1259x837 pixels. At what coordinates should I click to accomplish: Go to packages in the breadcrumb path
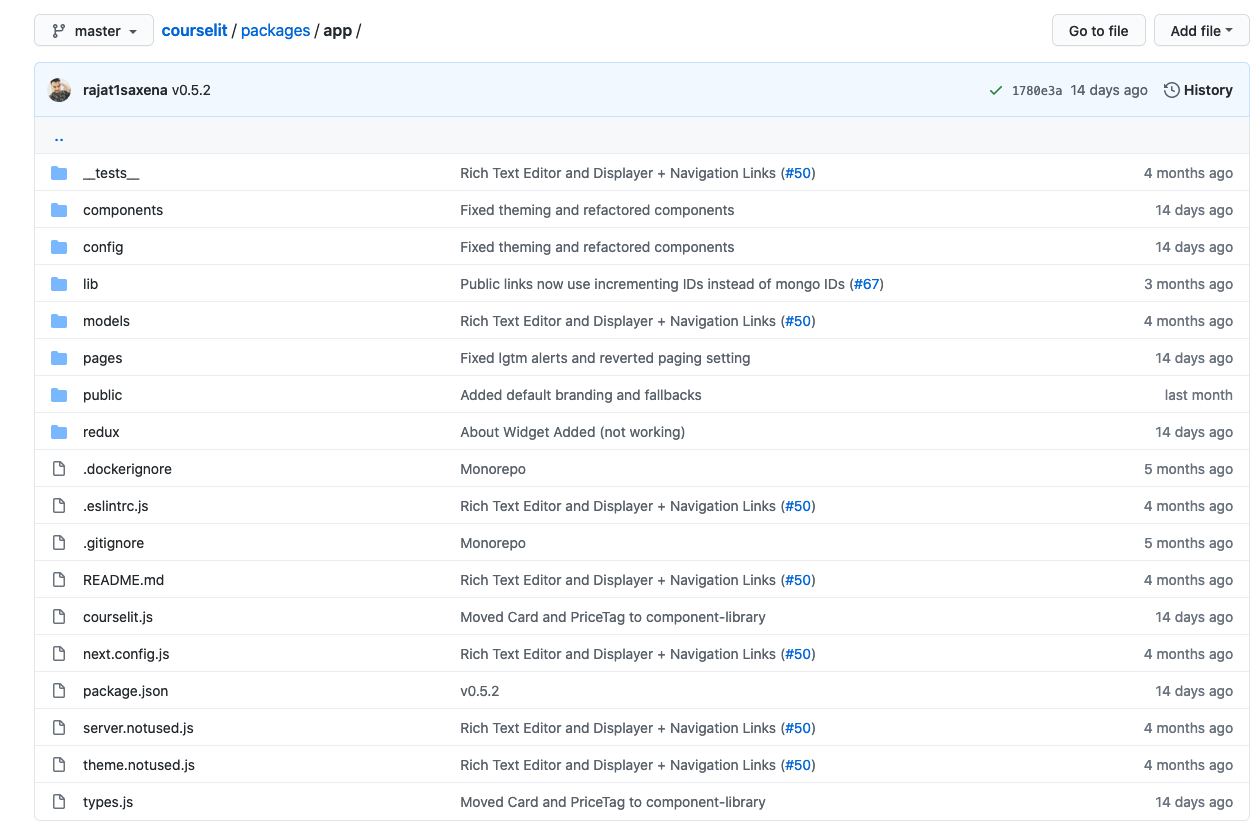click(x=275, y=31)
